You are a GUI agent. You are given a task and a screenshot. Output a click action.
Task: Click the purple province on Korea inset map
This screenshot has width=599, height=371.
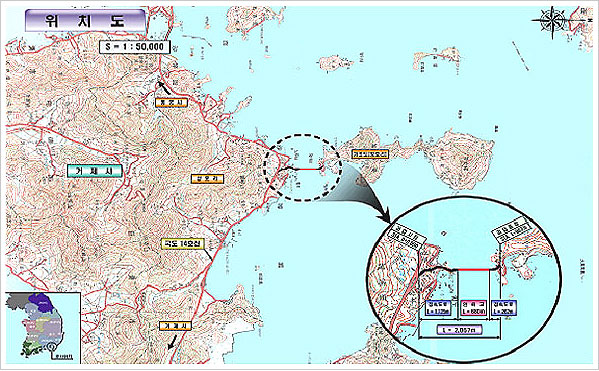[42, 303]
